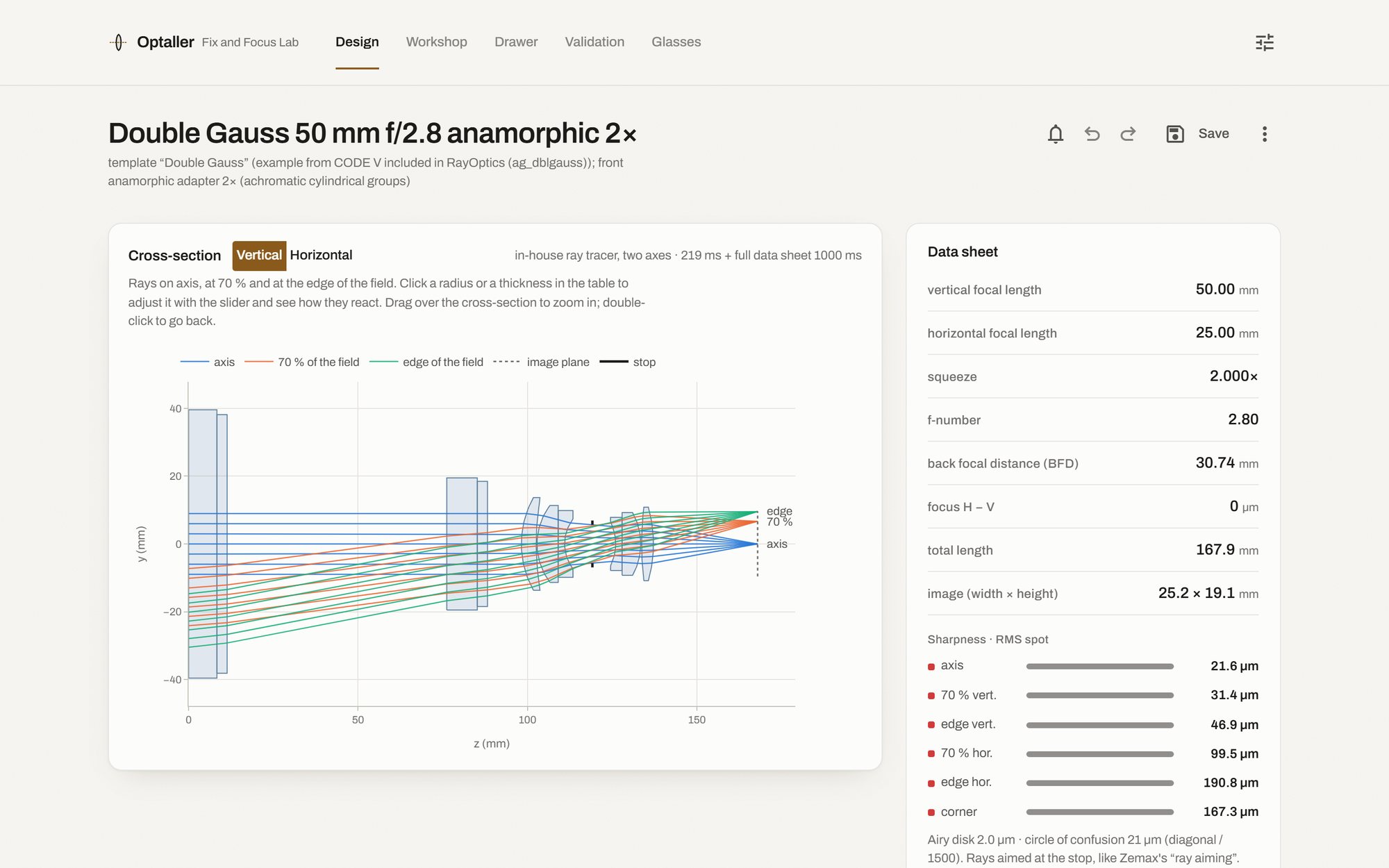Click the title Double Gauss 50 mm f/2.8 anamorphic 2×
The image size is (1389, 868).
click(372, 133)
